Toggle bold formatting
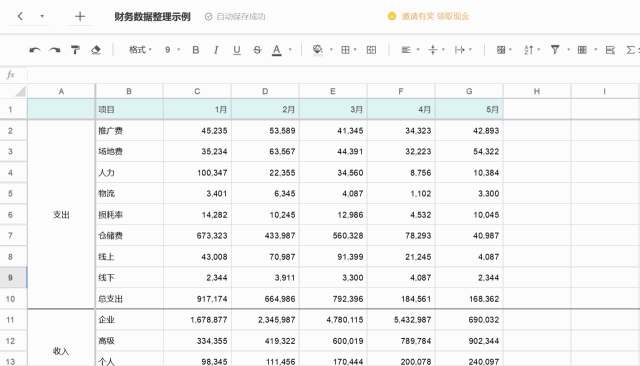 pos(196,50)
